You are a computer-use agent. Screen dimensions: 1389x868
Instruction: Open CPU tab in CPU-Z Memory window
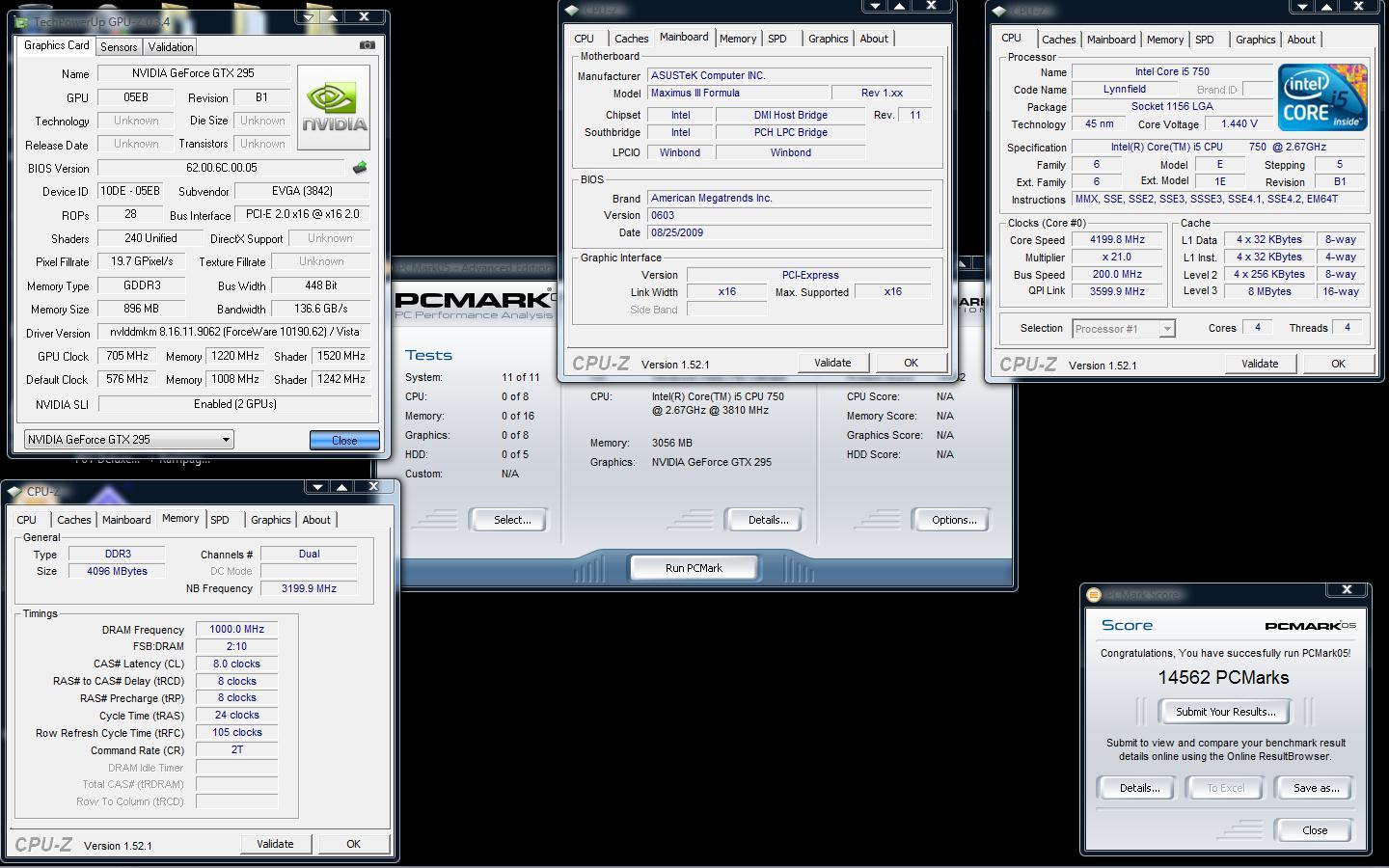[26, 520]
